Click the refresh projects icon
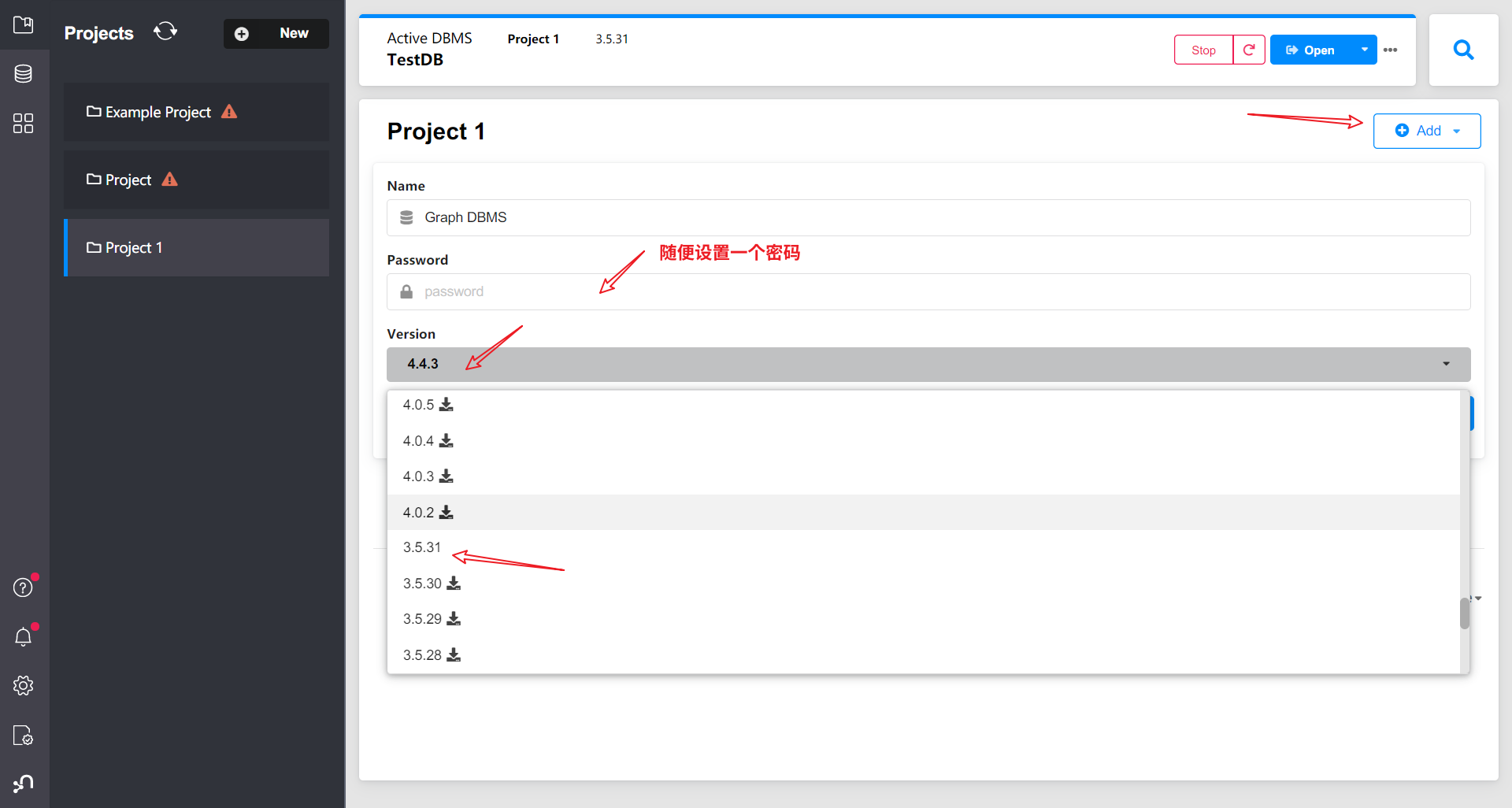Screen dimensions: 1512x808 coord(165,32)
